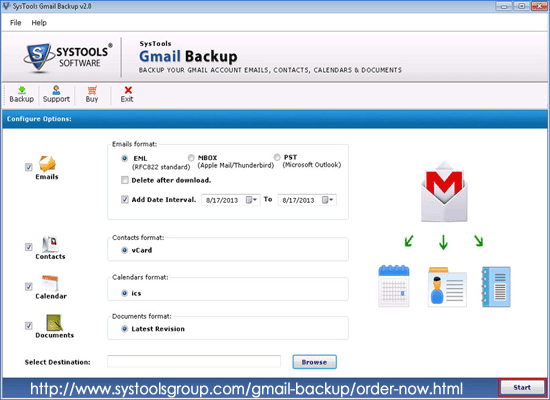Click the Contacts cards icon
Image resolution: width=550 pixels, height=400 pixels.
pyautogui.click(x=50, y=244)
